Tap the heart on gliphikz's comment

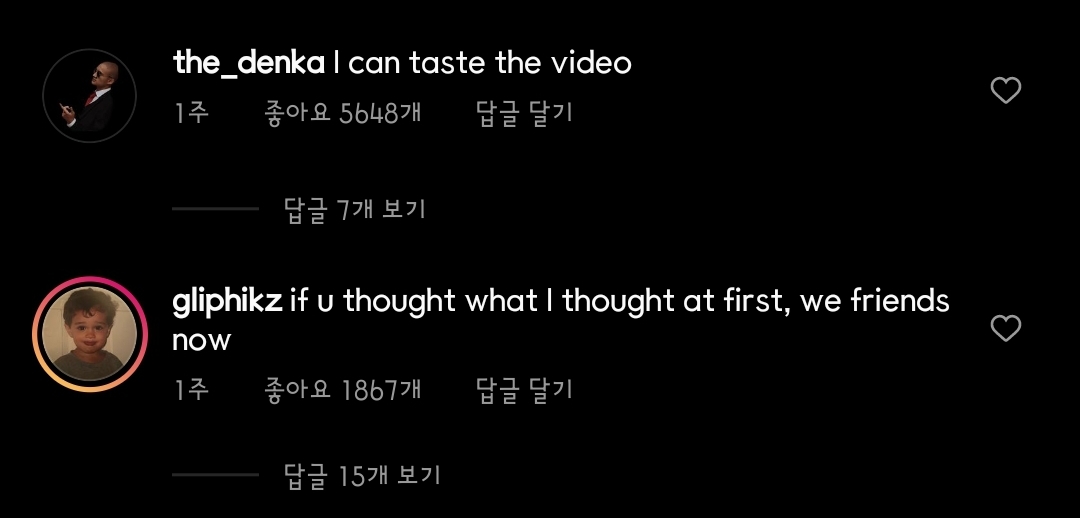(x=1005, y=328)
